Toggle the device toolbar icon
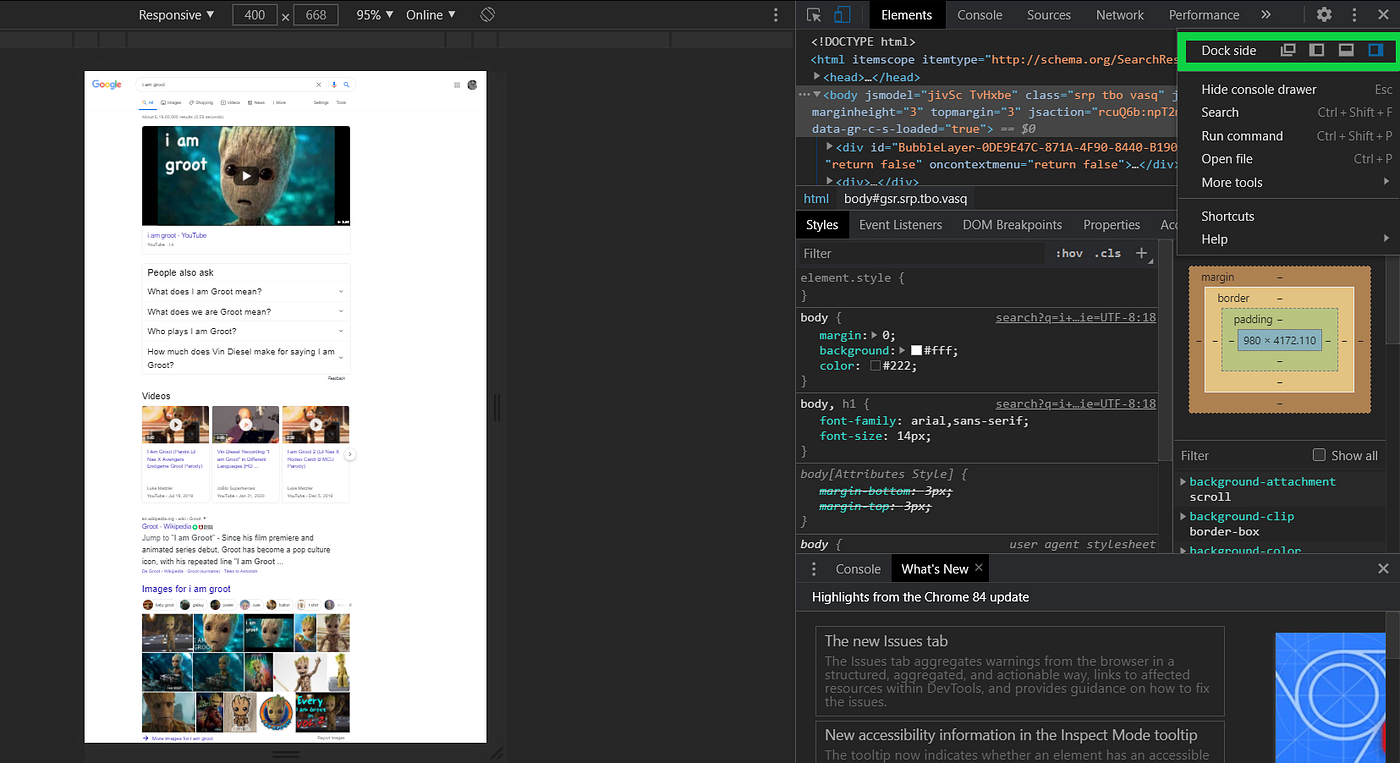 (842, 15)
